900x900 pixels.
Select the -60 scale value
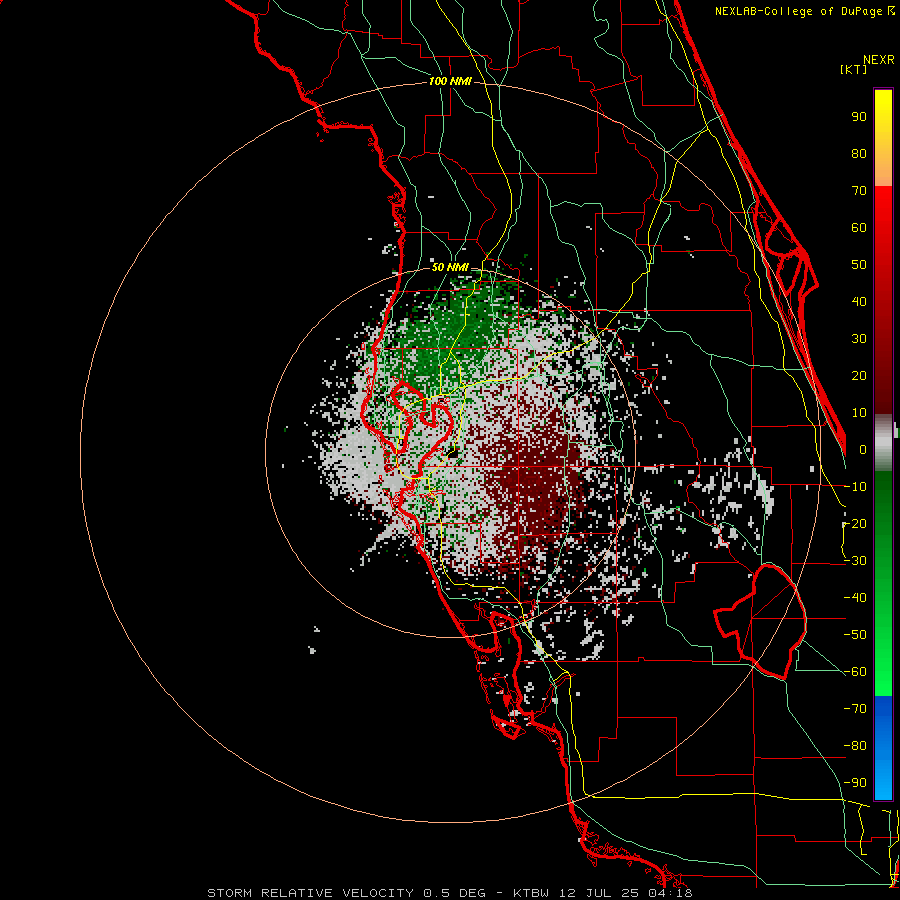pyautogui.click(x=855, y=672)
